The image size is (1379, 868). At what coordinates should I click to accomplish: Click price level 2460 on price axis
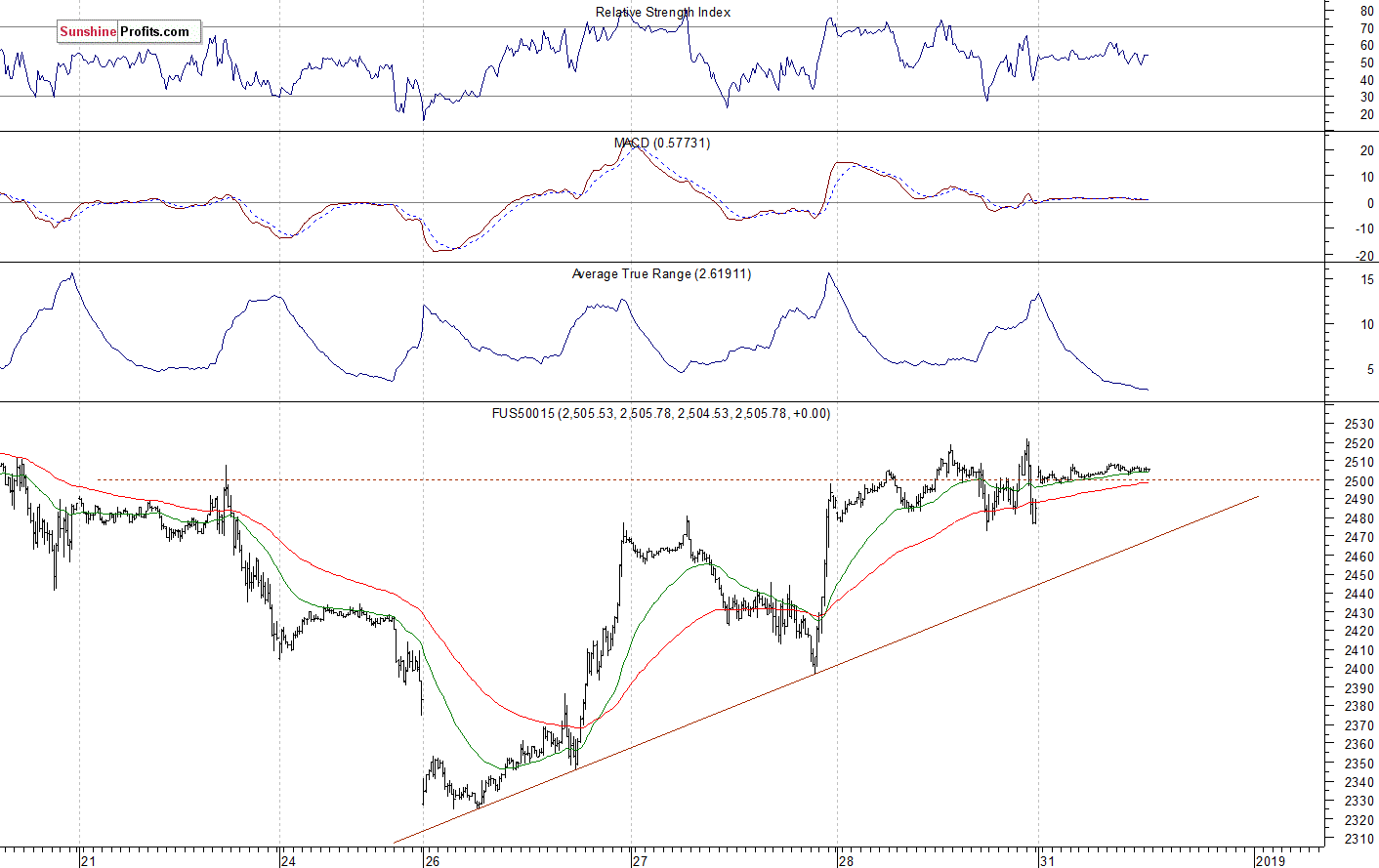1359,558
